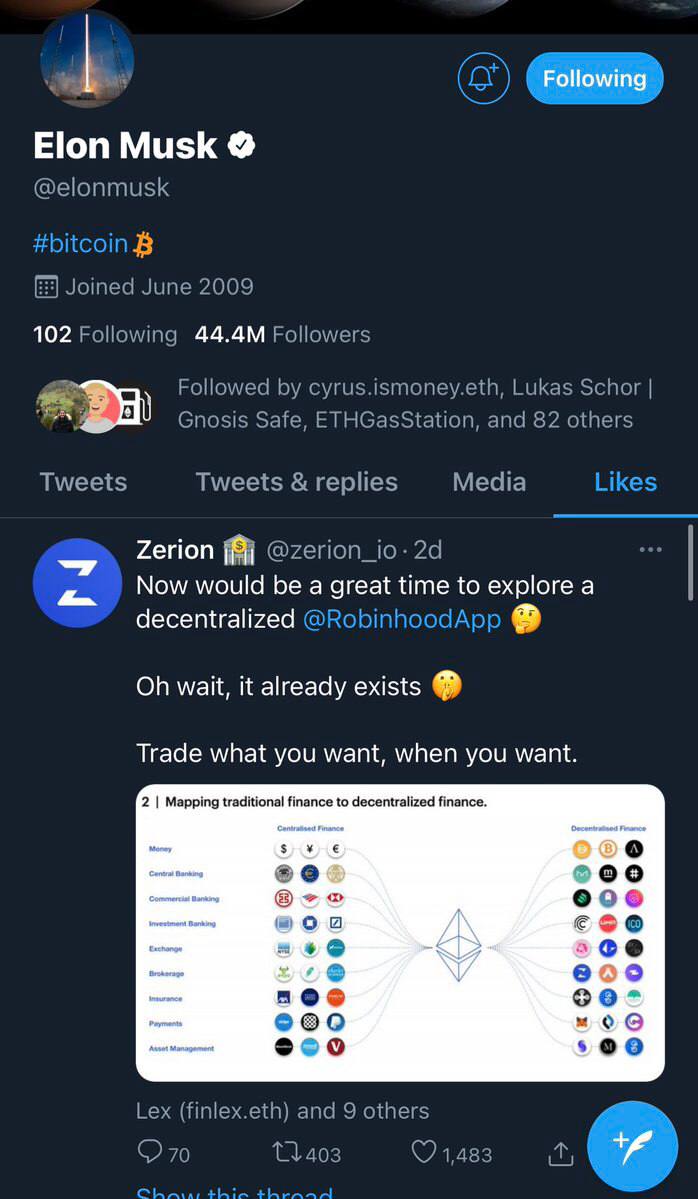Open the profile avatar picture
This screenshot has width=698, height=1199.
87,60
